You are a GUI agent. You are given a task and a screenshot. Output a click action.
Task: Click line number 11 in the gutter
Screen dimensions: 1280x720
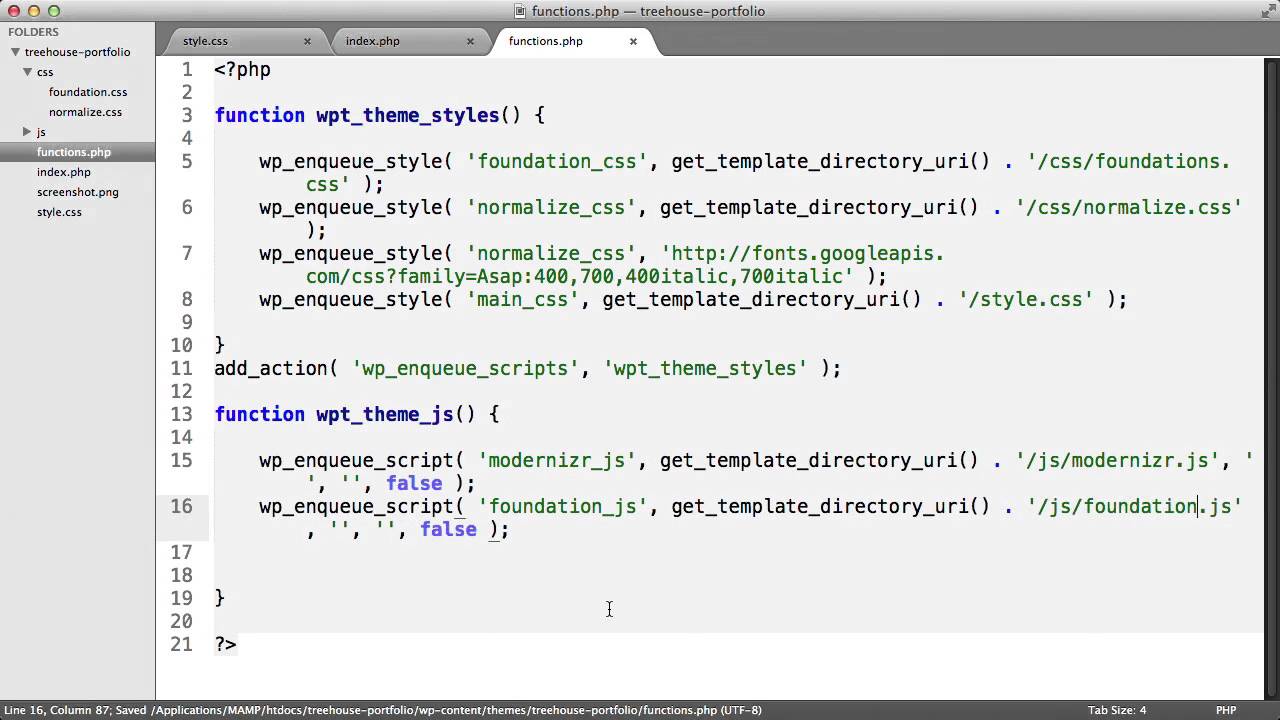point(181,368)
